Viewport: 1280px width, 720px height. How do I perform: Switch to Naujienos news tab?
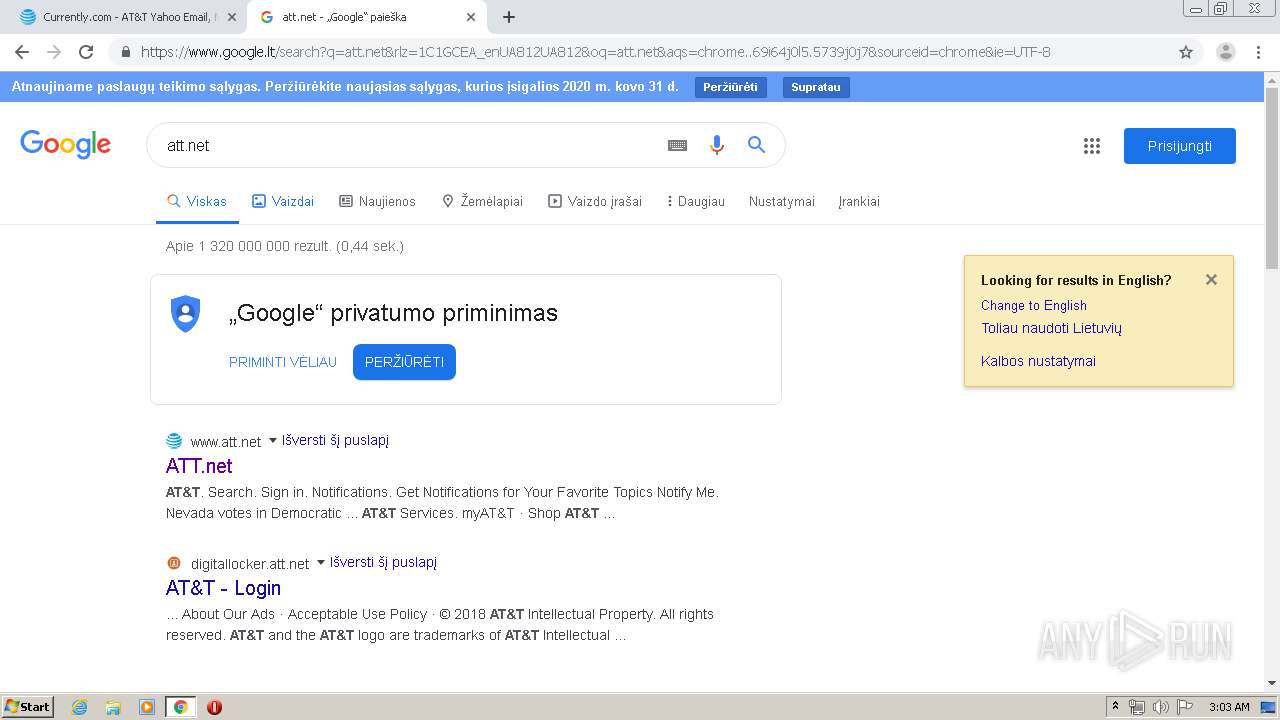point(378,201)
